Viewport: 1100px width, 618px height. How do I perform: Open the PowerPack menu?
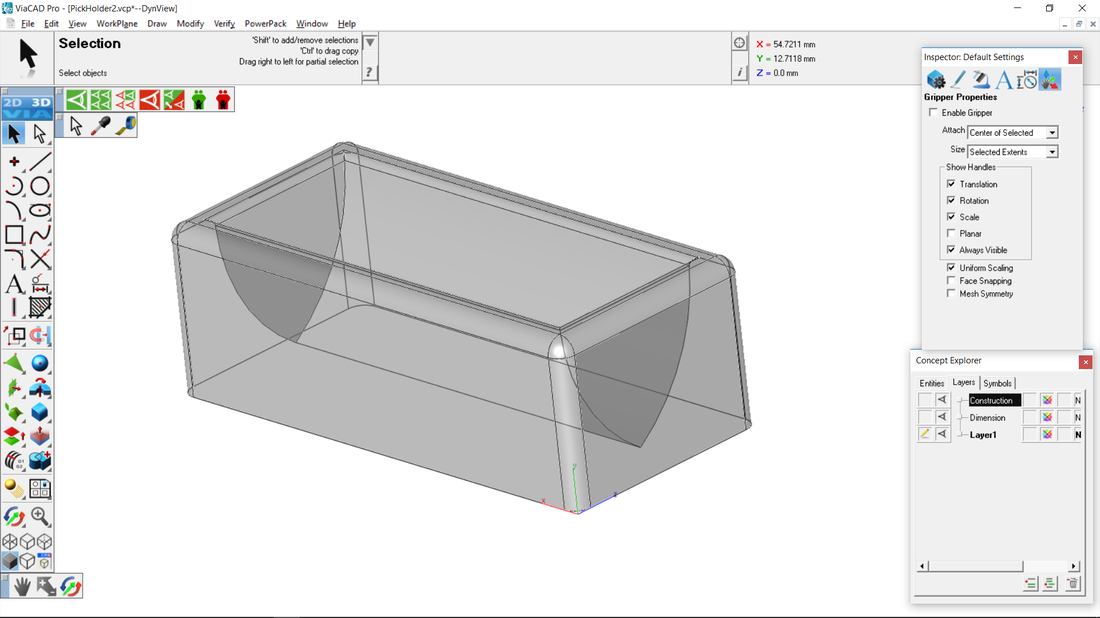(265, 23)
